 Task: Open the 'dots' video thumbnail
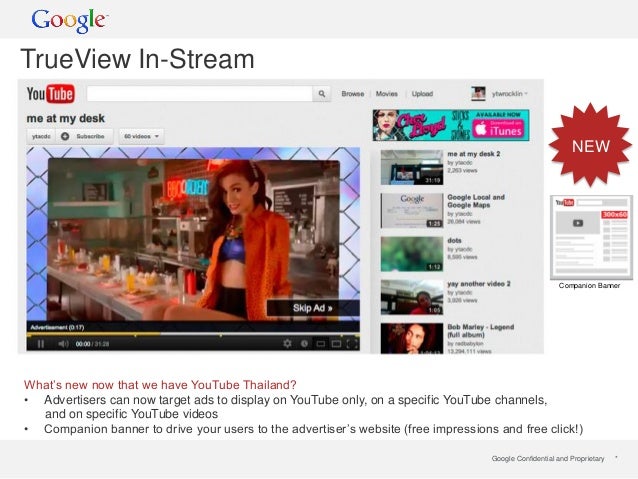click(412, 254)
